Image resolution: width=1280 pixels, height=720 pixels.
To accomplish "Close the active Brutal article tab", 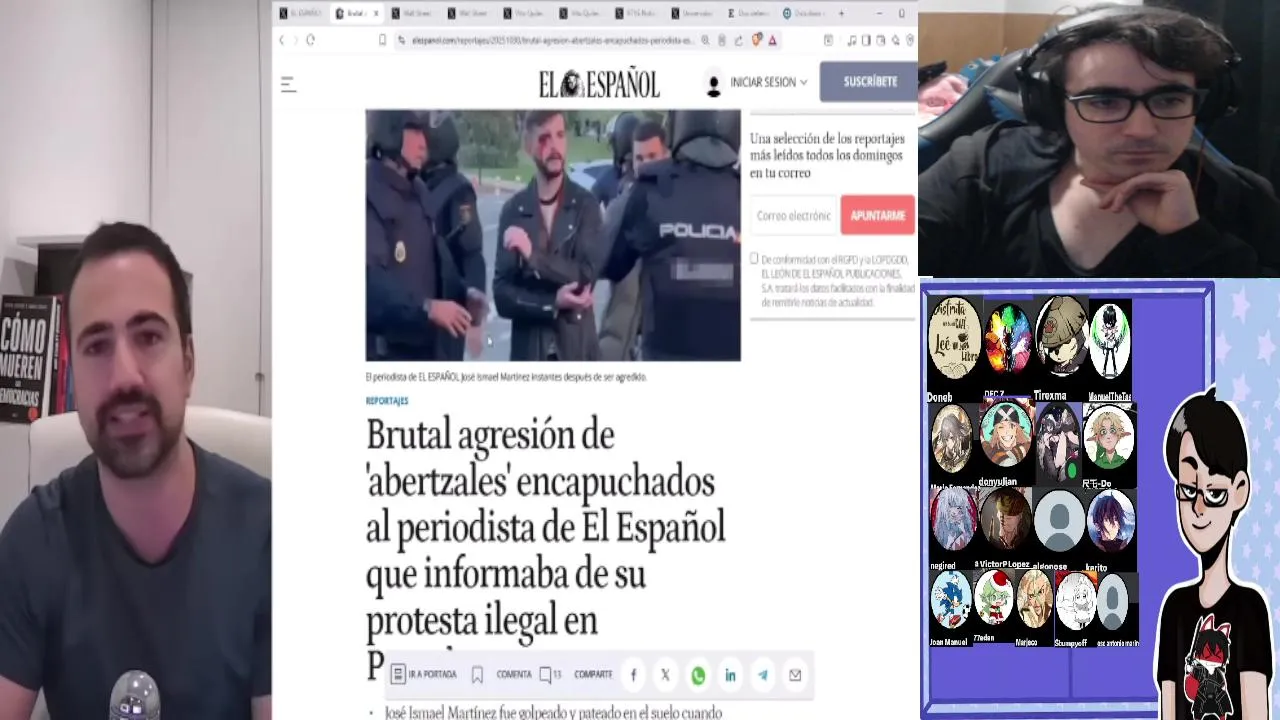I will click(377, 13).
